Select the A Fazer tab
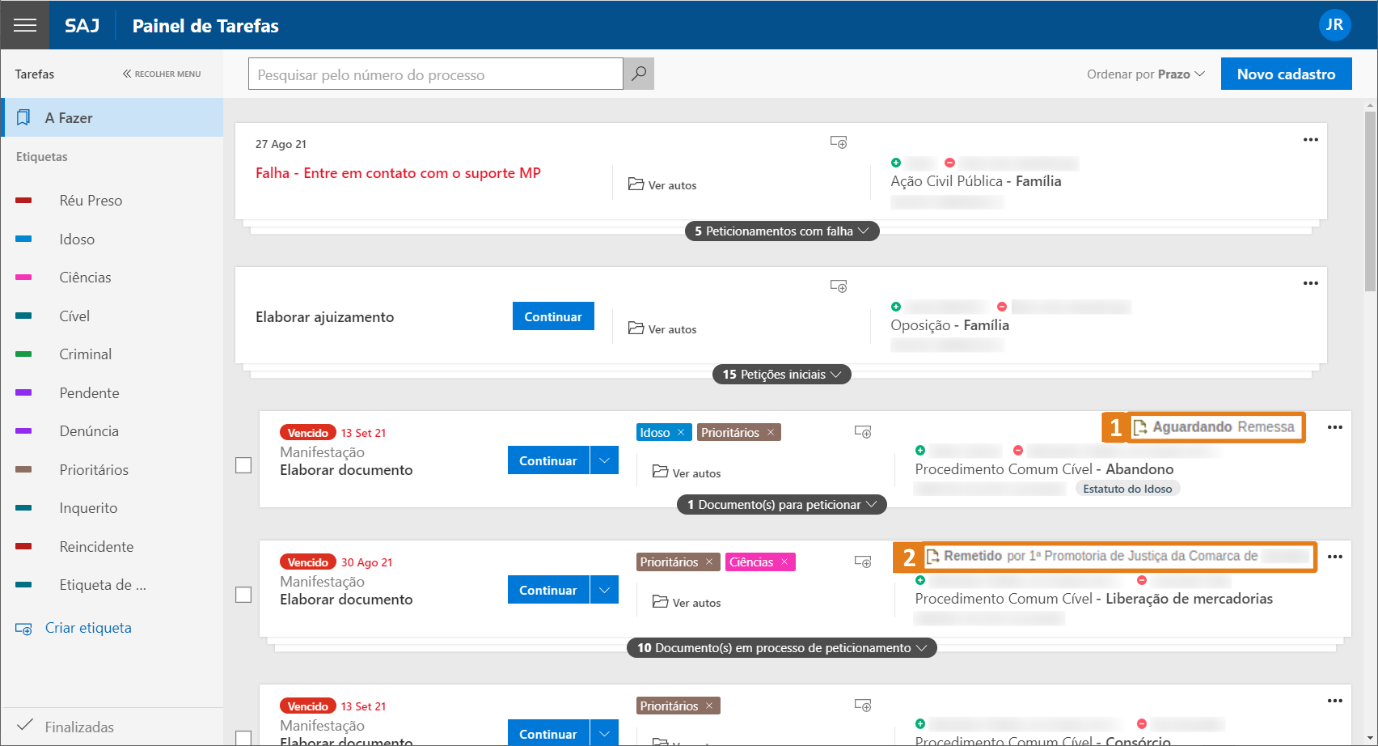This screenshot has height=746, width=1378. click(68, 118)
